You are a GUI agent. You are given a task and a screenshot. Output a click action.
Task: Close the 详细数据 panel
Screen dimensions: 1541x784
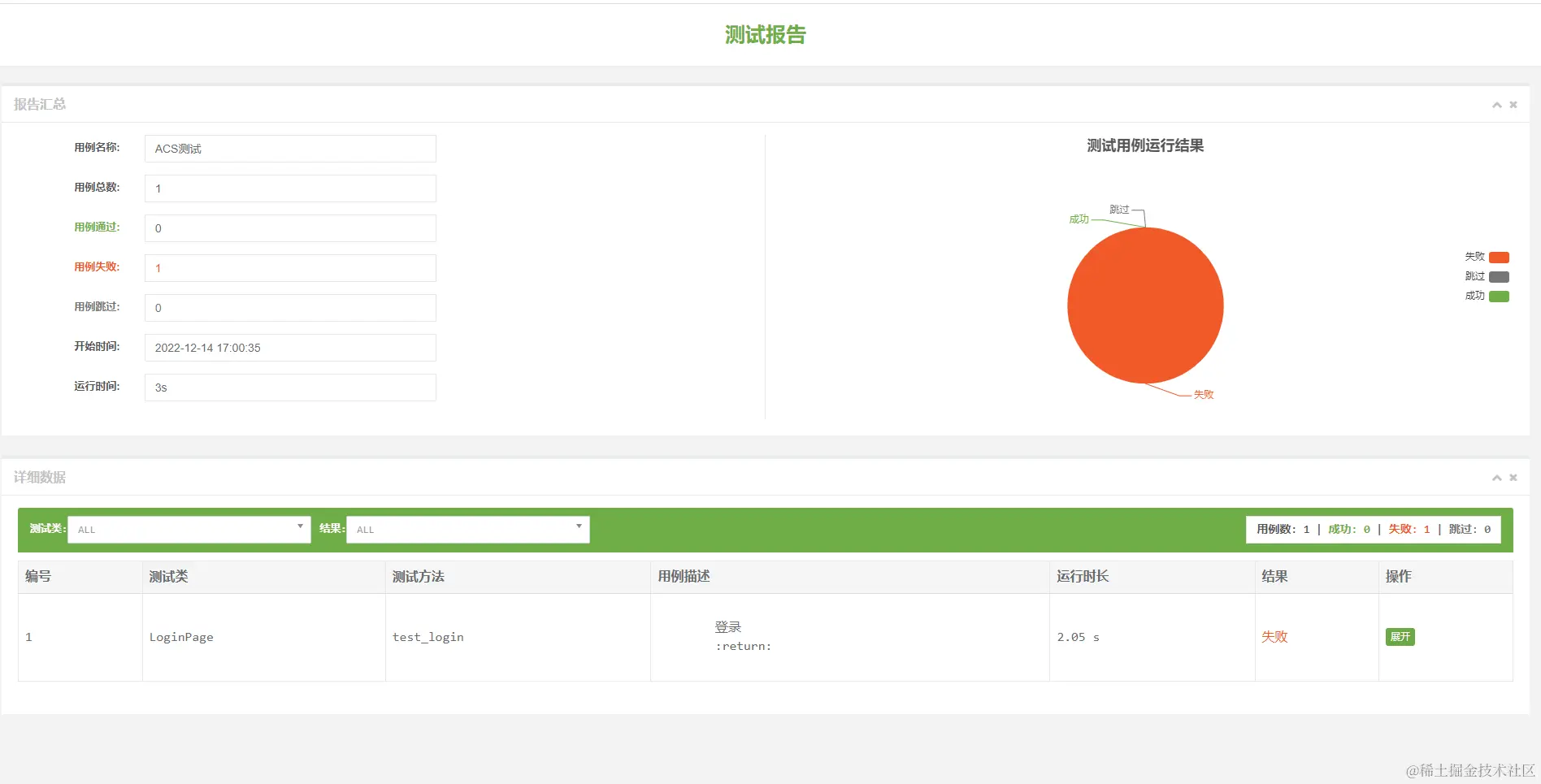[1513, 478]
